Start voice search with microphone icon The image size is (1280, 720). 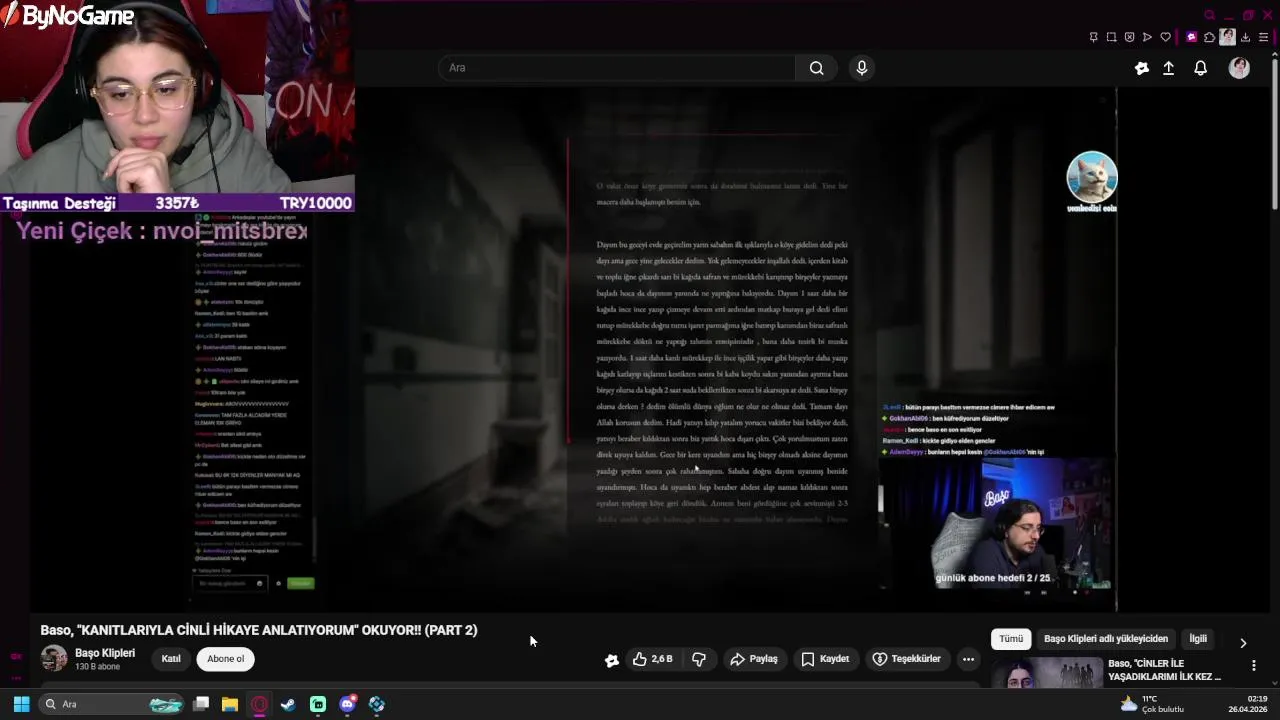coord(862,68)
